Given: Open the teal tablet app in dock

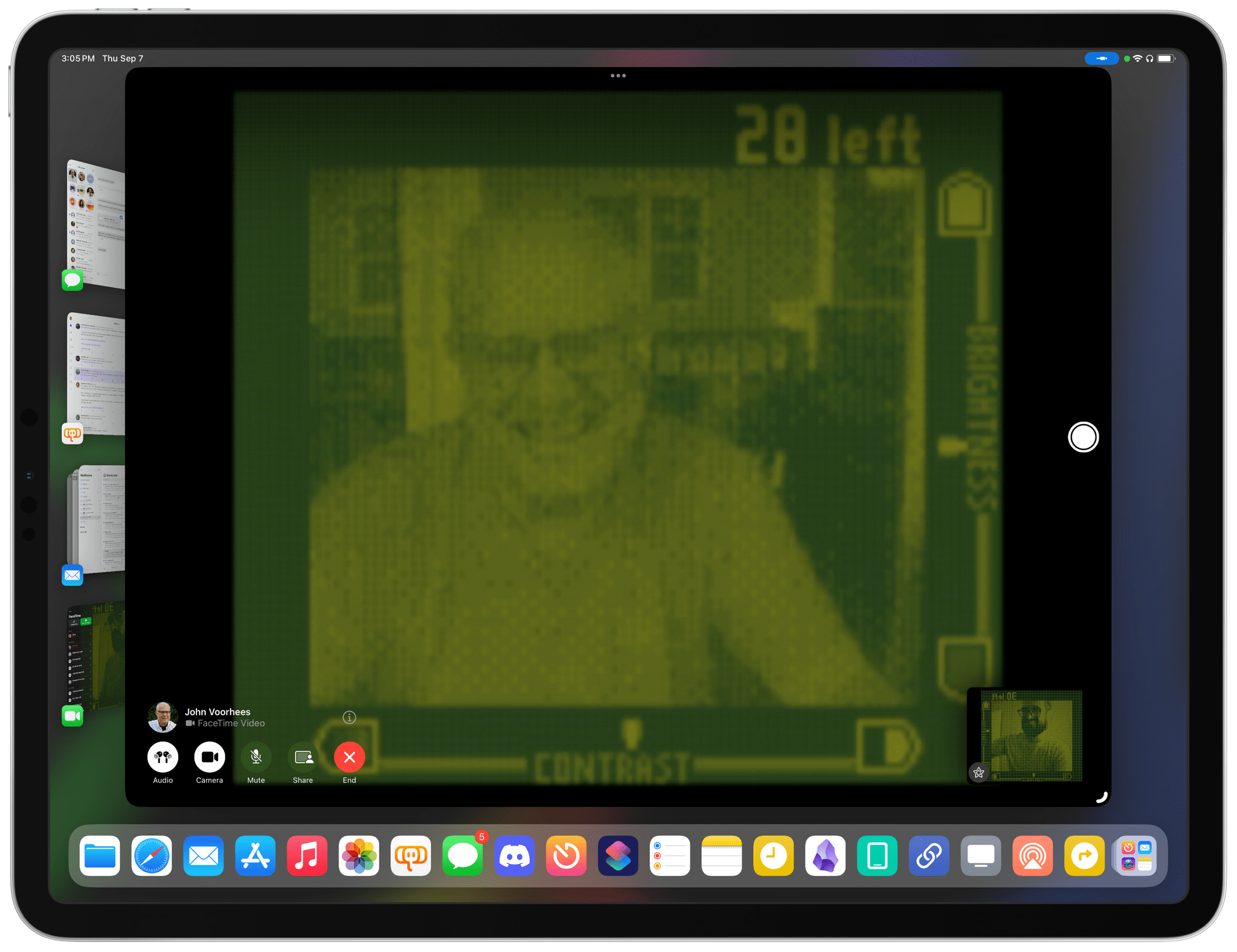Looking at the screenshot, I should 877,855.
